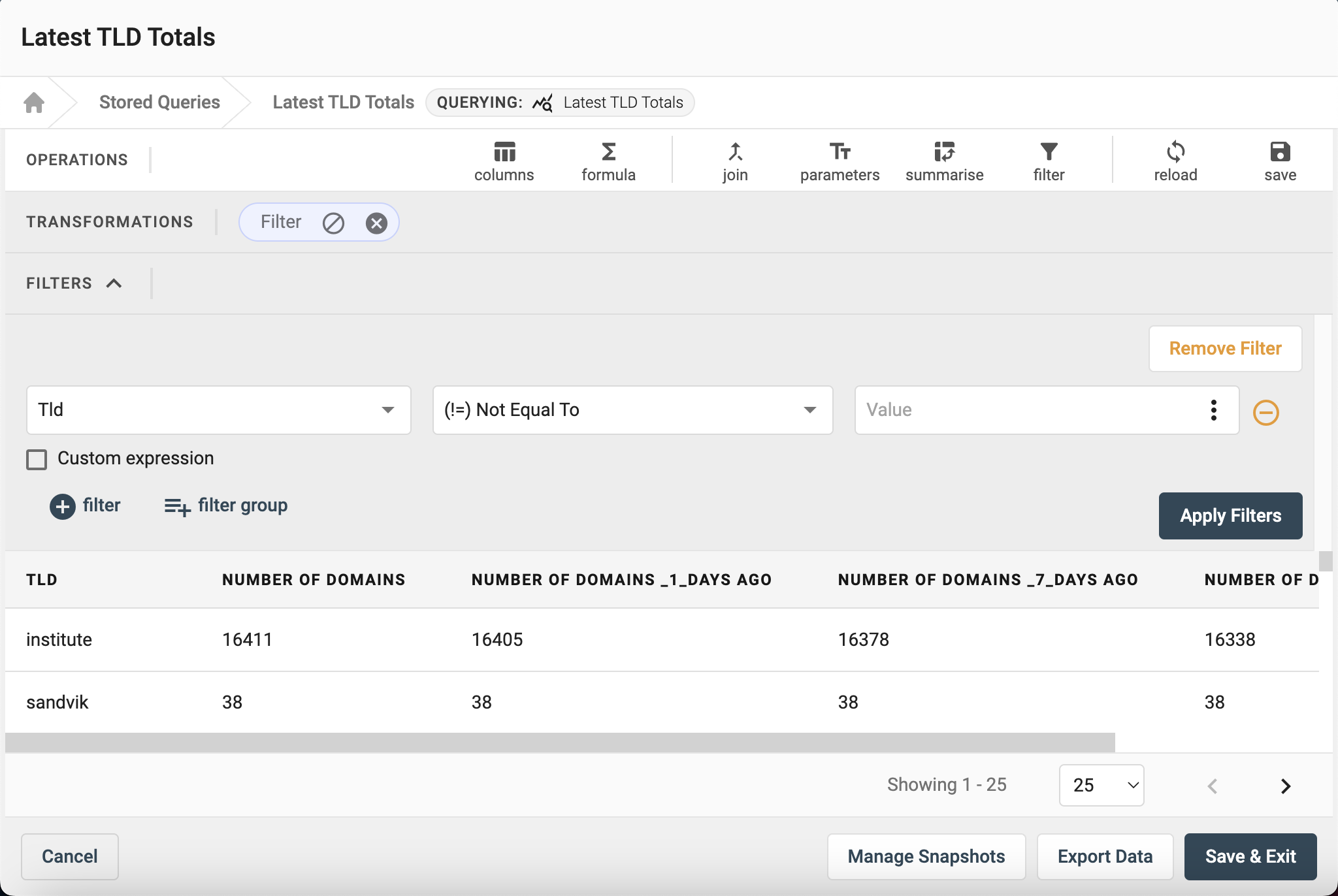Go to home via house icon

click(x=34, y=103)
